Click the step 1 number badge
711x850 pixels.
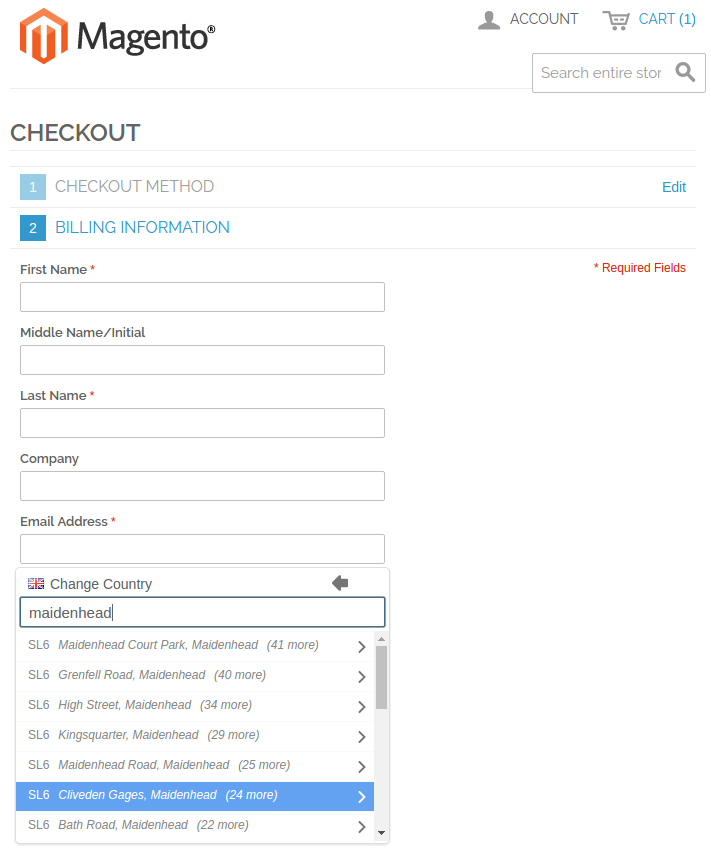tap(33, 187)
